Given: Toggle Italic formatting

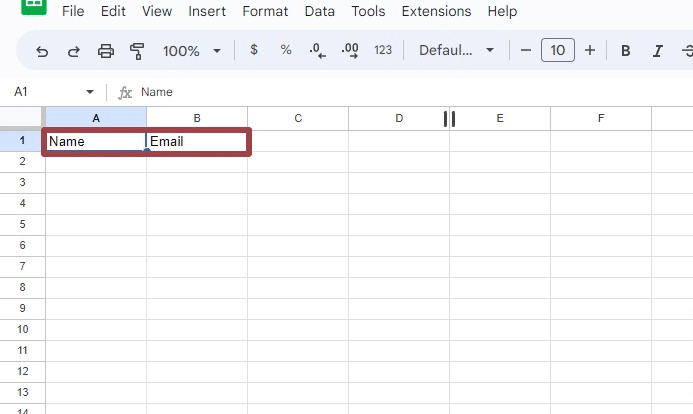Looking at the screenshot, I should pyautogui.click(x=658, y=51).
